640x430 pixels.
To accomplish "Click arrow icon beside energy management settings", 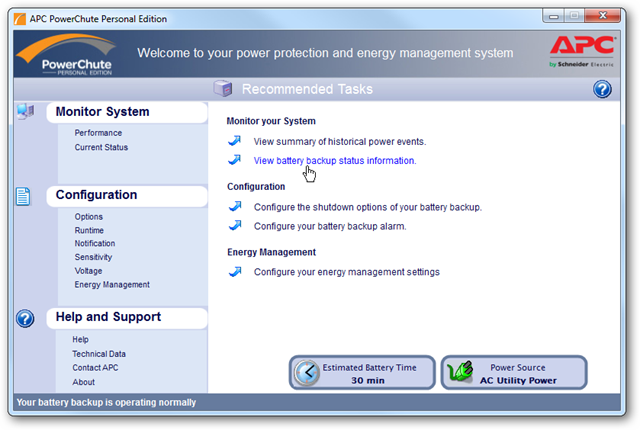I will tap(235, 271).
